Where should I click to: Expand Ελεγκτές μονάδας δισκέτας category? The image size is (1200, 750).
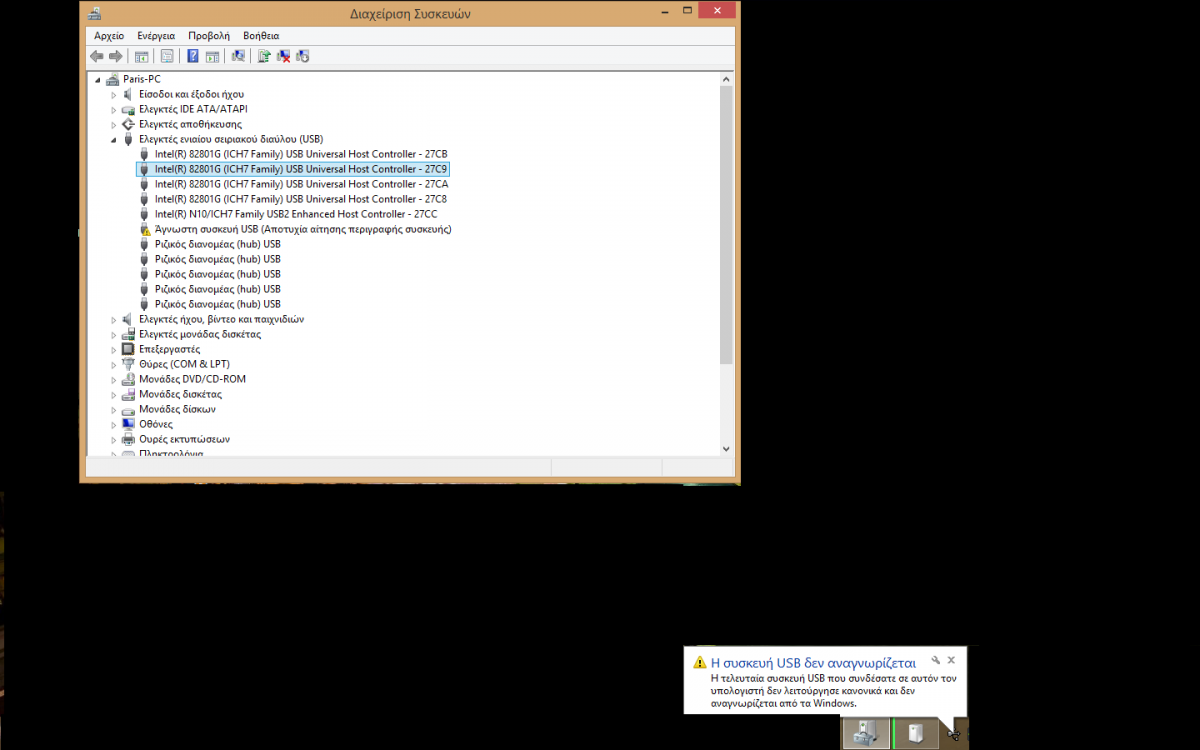tap(113, 334)
